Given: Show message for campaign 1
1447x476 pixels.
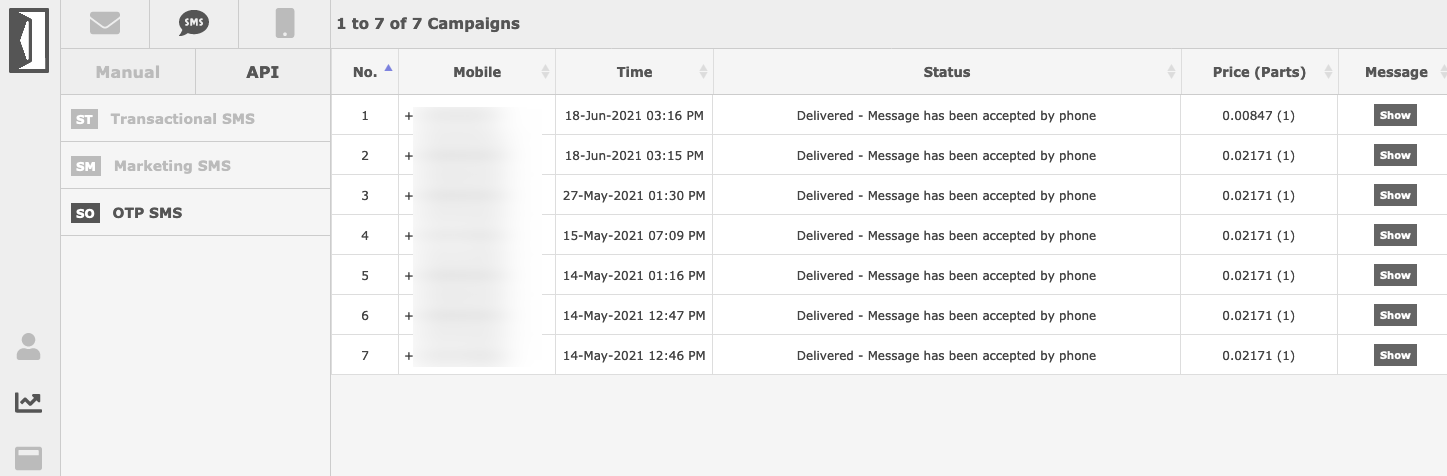Looking at the screenshot, I should click(1395, 115).
